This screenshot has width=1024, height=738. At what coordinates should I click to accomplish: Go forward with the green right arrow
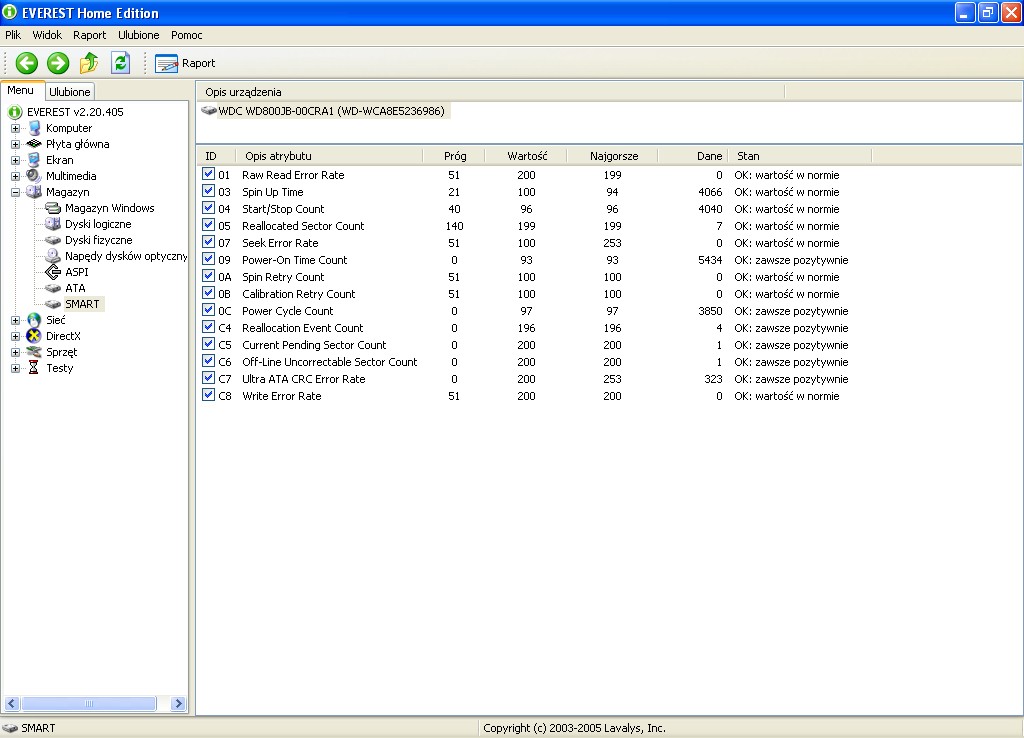point(58,63)
